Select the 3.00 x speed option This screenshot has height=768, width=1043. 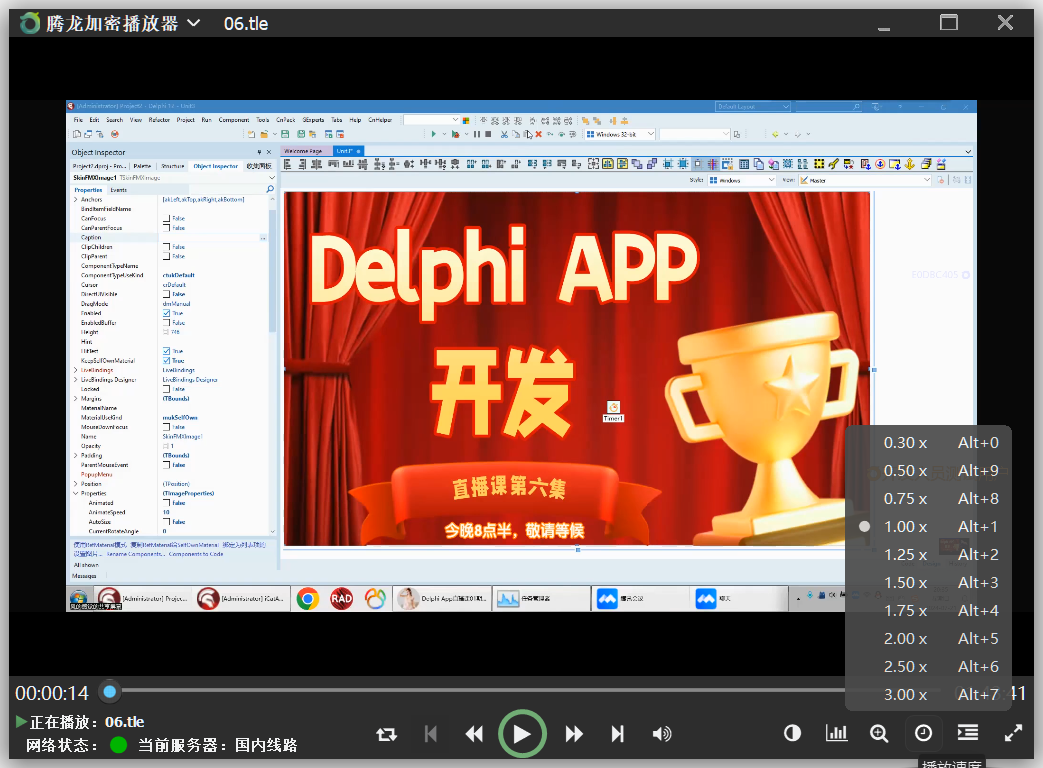coord(929,694)
